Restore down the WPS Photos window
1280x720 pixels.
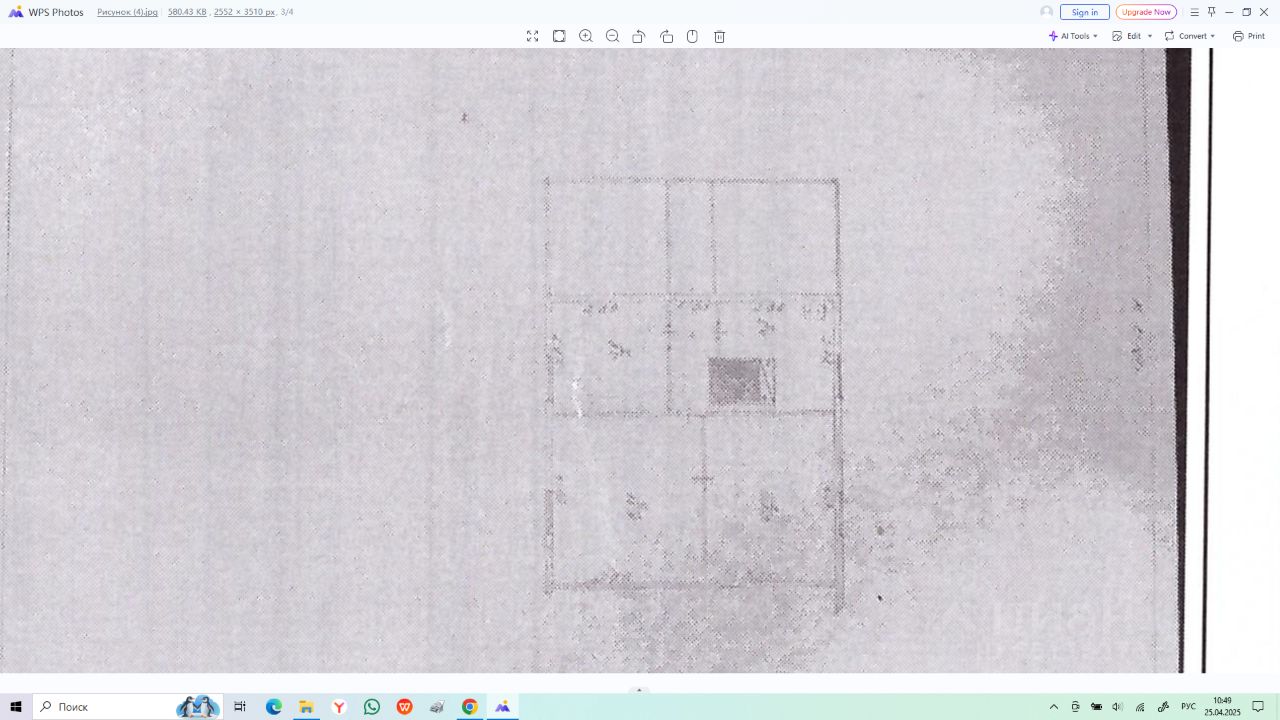[1246, 12]
